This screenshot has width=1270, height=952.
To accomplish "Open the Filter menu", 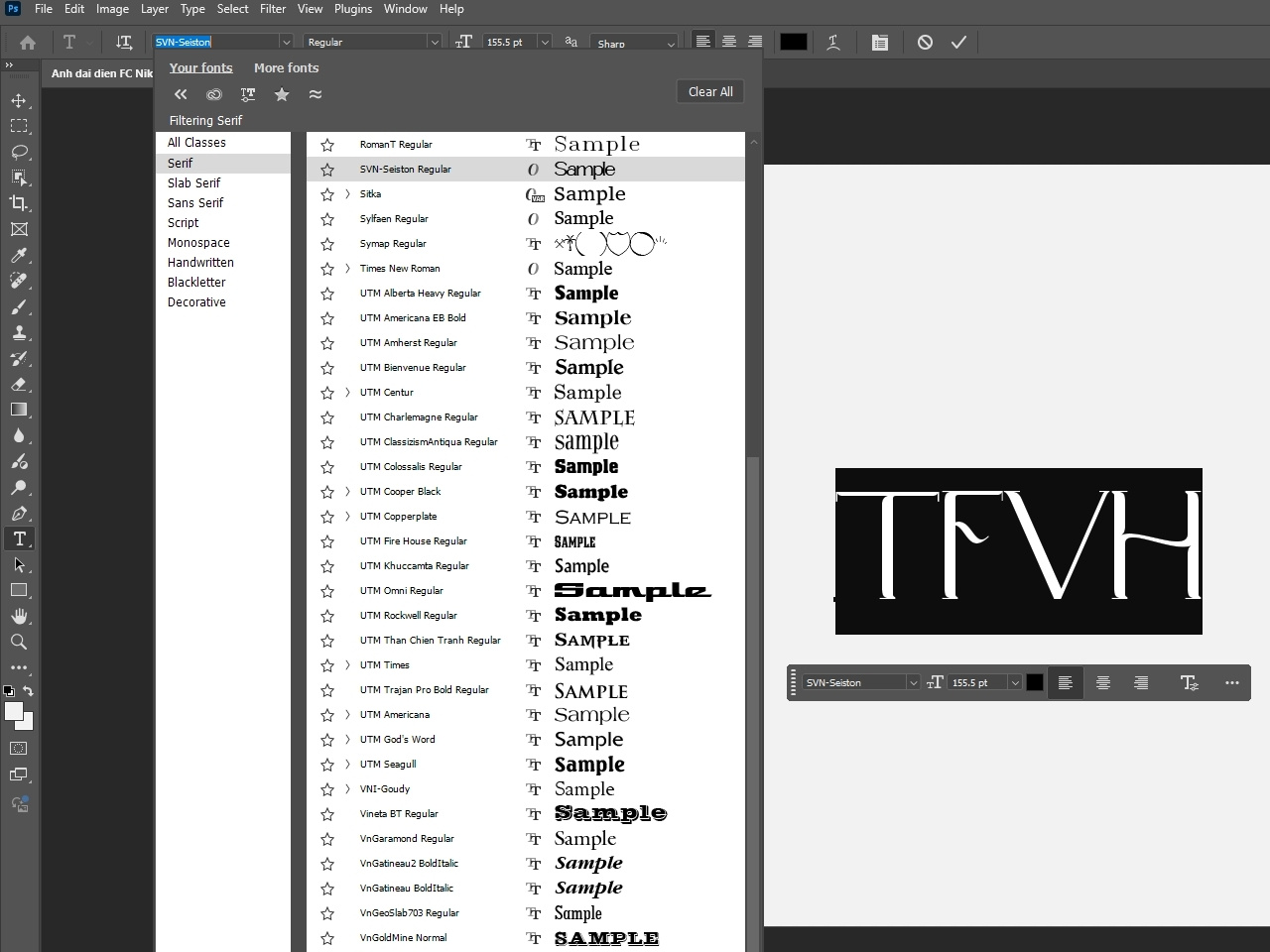I will point(273,9).
